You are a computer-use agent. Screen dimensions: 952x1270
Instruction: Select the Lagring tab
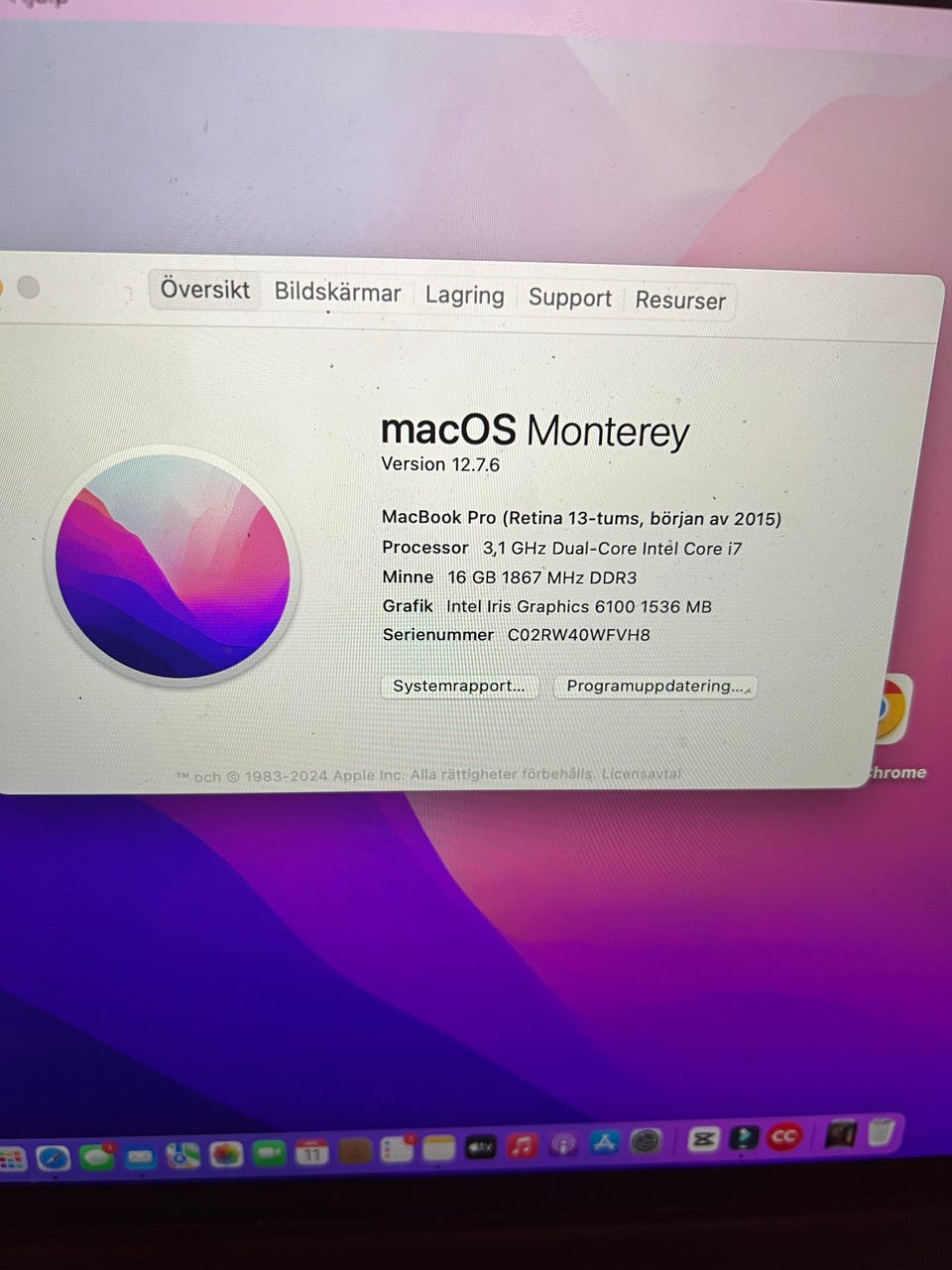464,296
